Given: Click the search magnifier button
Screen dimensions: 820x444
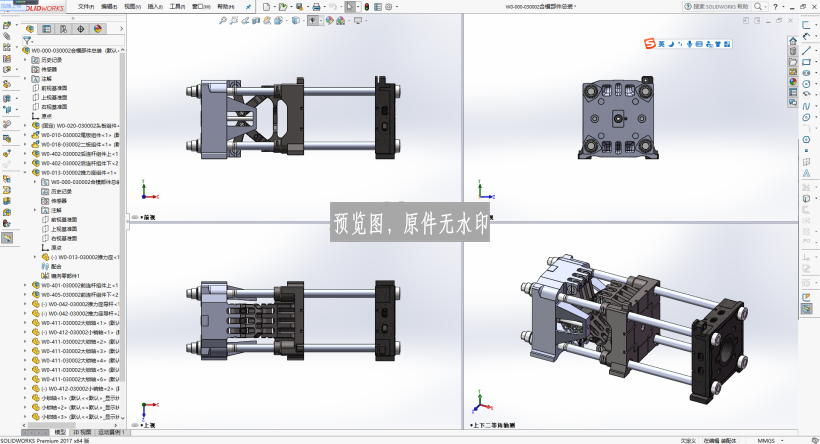Looking at the screenshot, I should click(x=758, y=7).
